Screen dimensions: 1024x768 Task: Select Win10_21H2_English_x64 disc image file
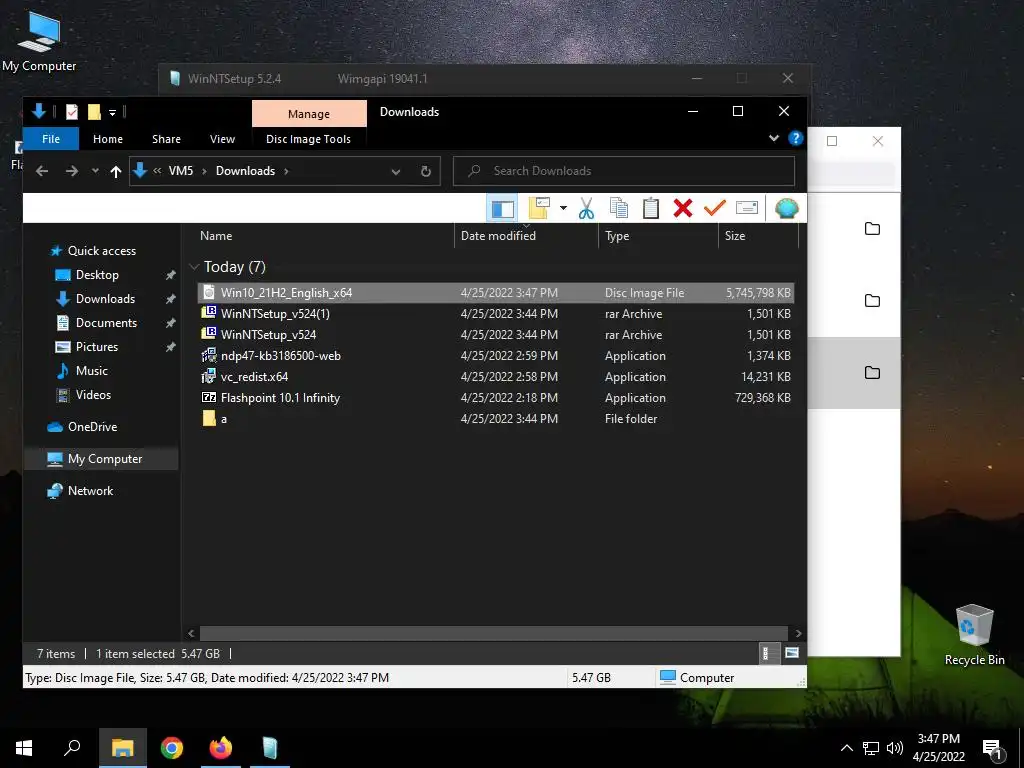(x=496, y=293)
